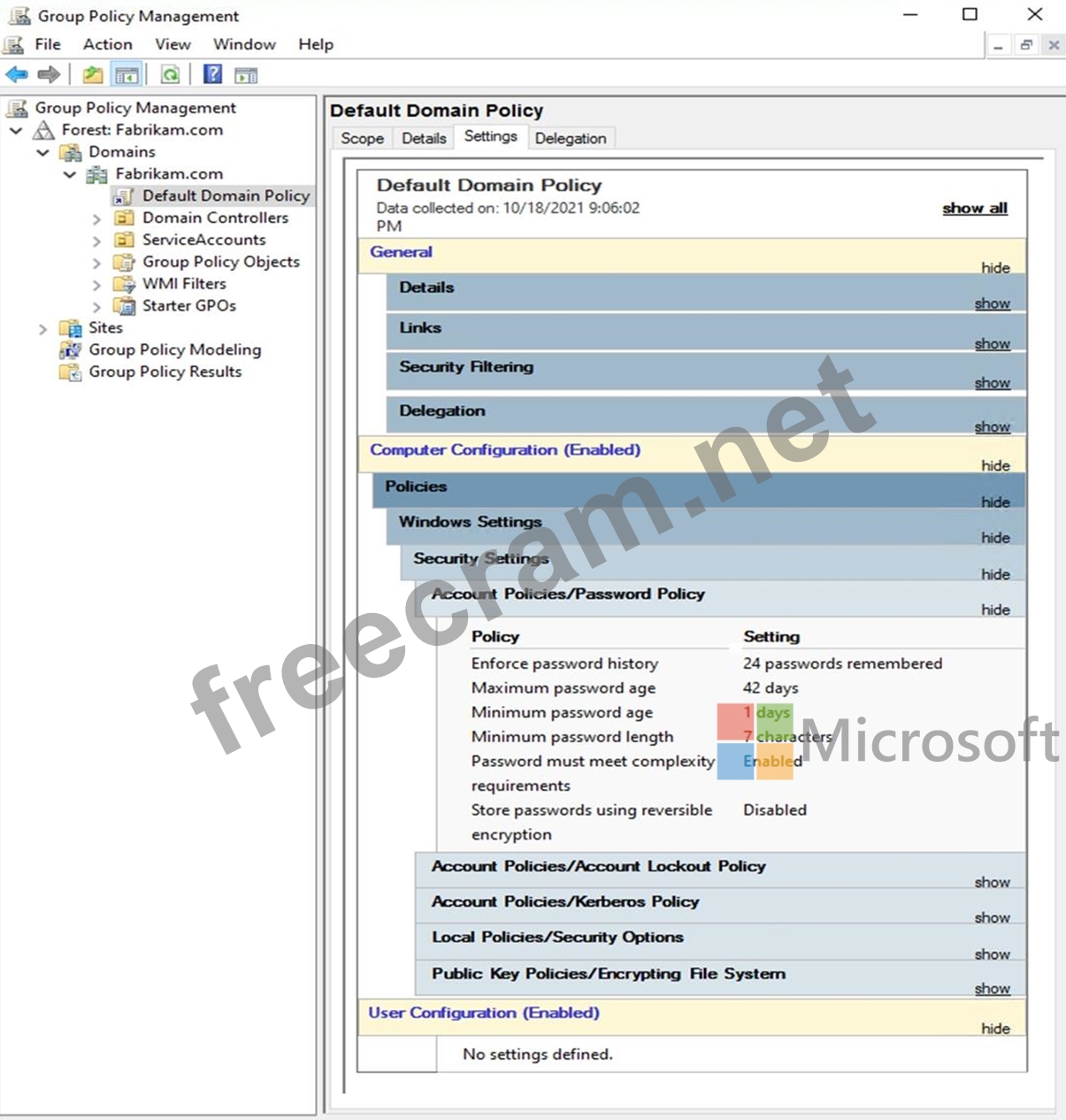
Task: Select the Settings tab
Action: [491, 136]
